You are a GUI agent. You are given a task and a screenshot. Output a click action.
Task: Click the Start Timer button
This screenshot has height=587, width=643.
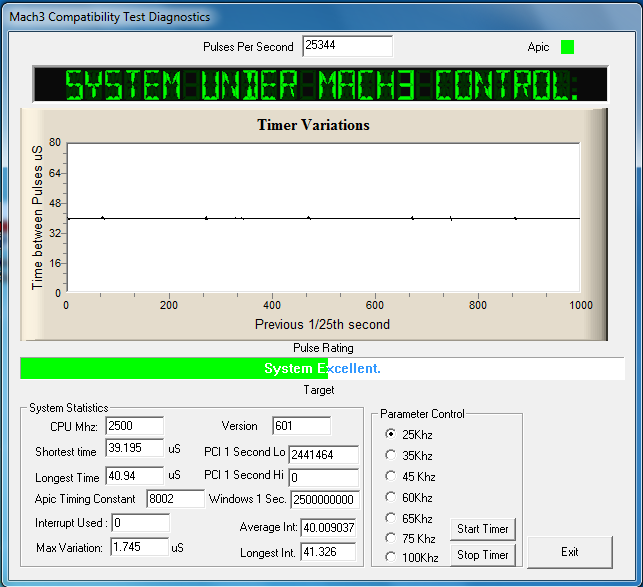pos(483,529)
